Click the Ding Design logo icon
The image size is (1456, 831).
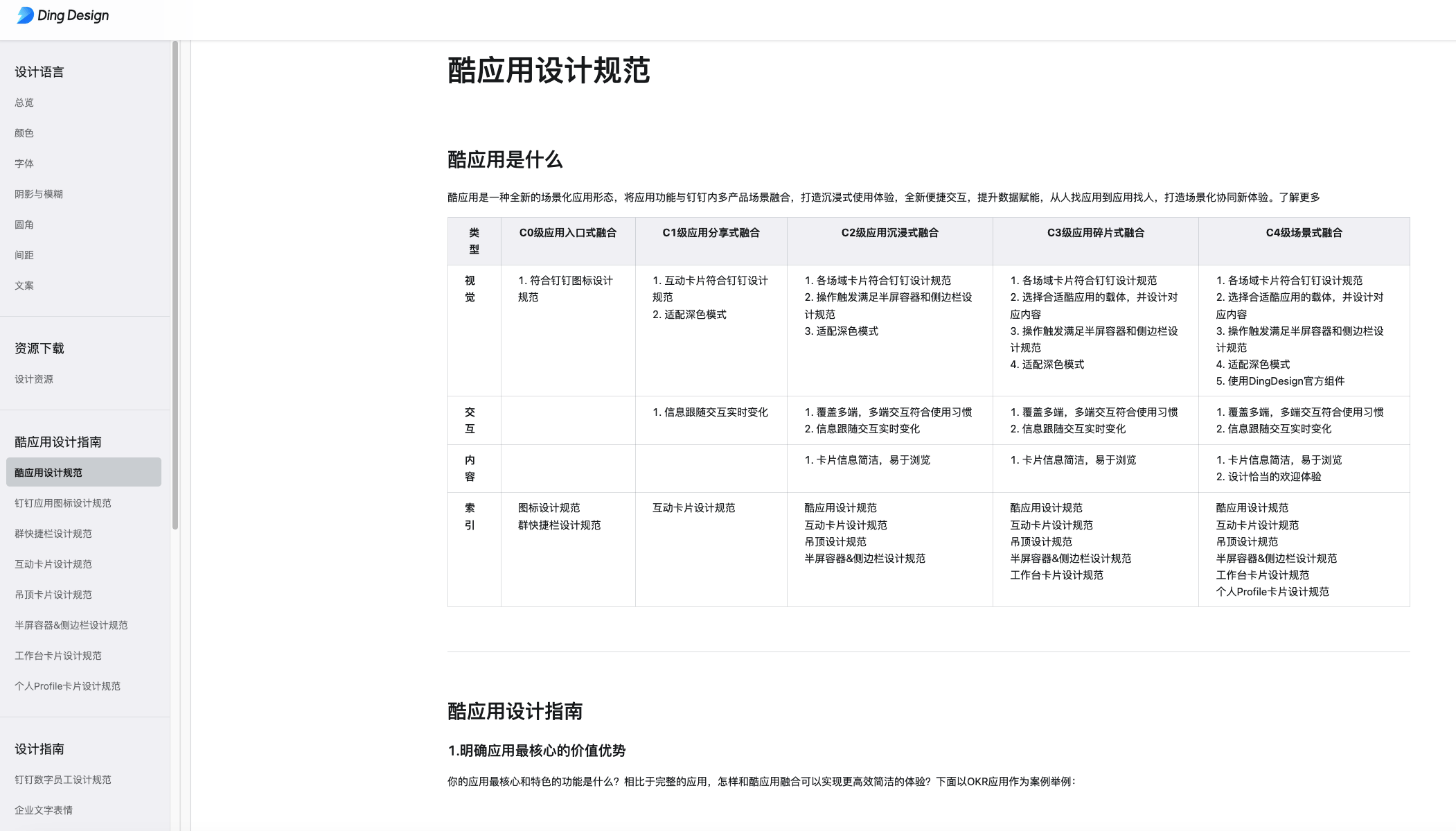point(26,15)
